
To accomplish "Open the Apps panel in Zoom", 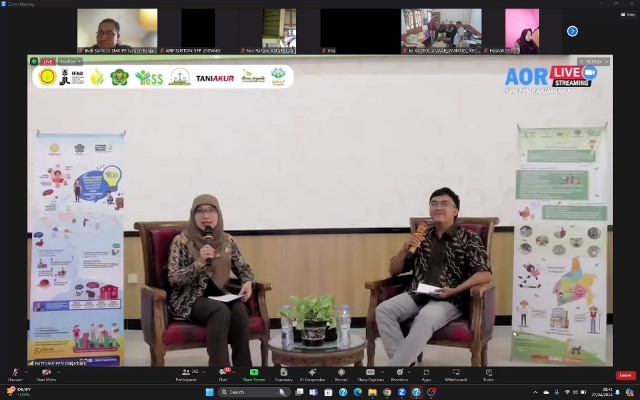I will pos(426,375).
